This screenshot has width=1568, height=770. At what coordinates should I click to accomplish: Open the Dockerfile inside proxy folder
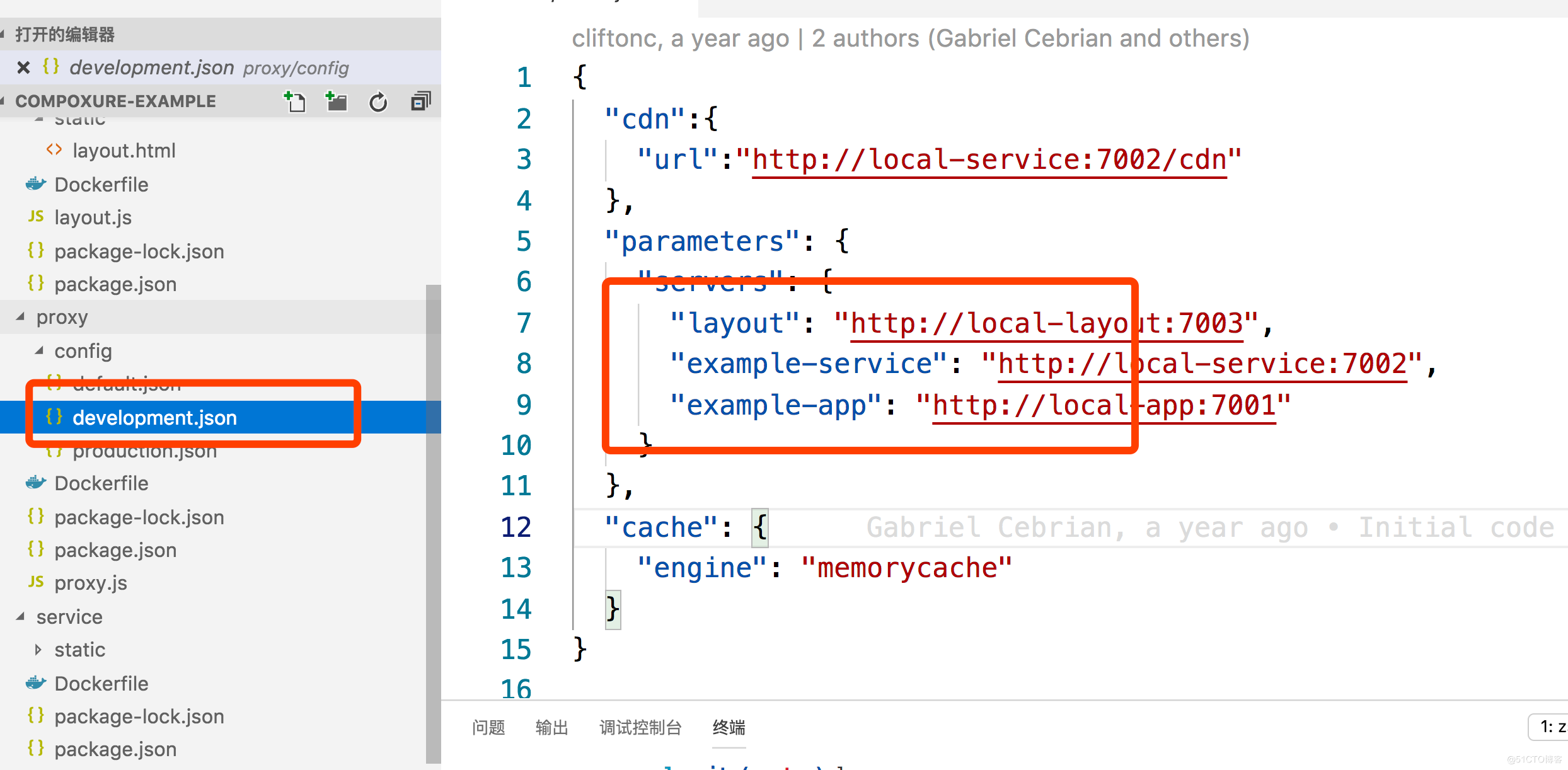click(101, 483)
